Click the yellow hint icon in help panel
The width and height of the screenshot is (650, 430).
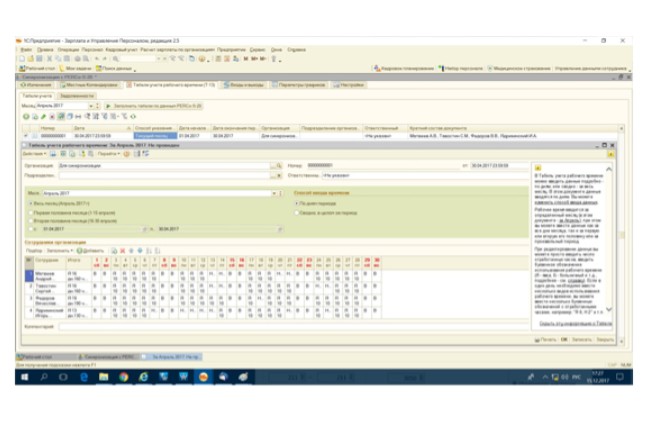tap(538, 167)
